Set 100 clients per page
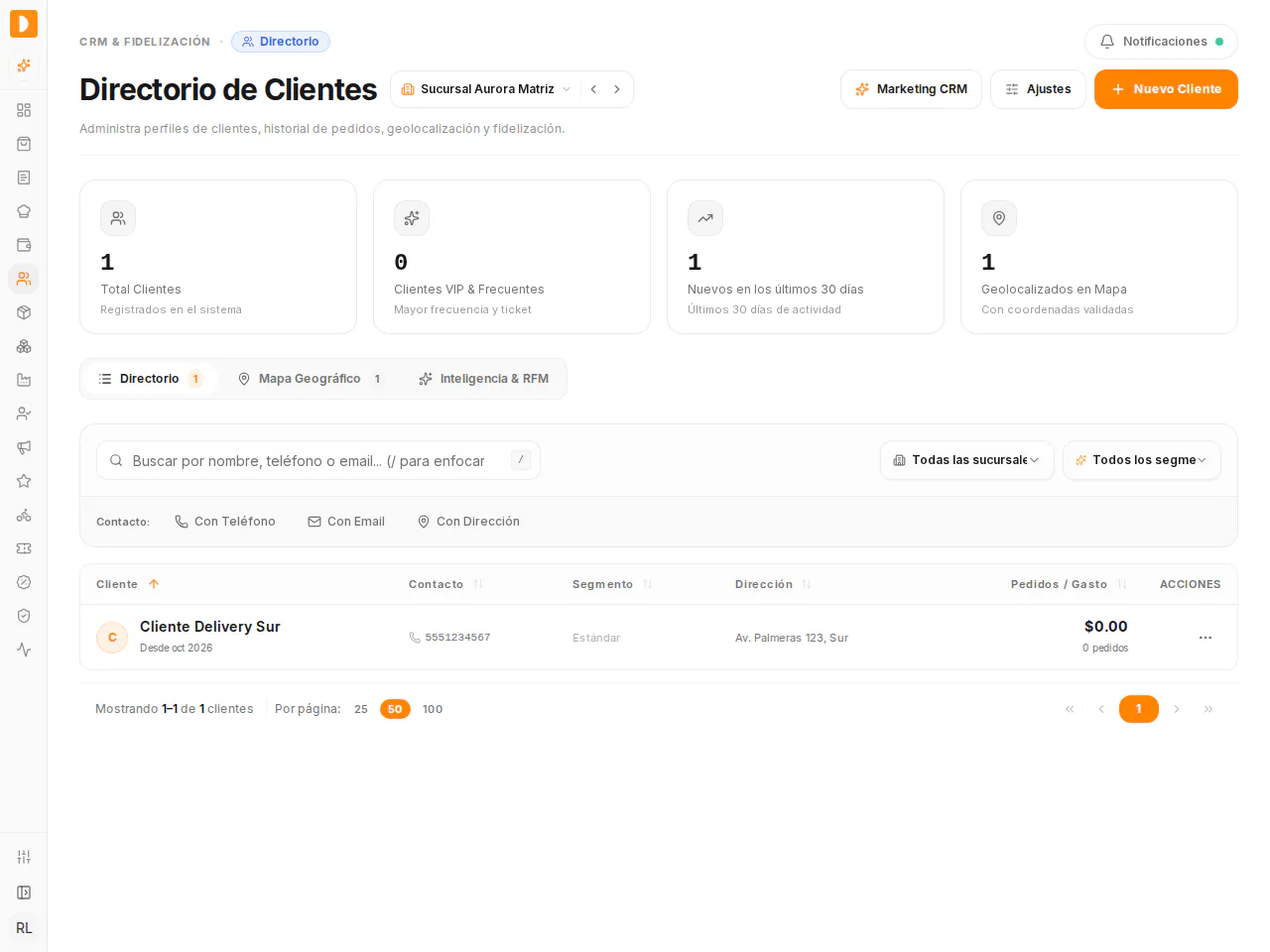Image resolution: width=1270 pixels, height=952 pixels. point(433,709)
